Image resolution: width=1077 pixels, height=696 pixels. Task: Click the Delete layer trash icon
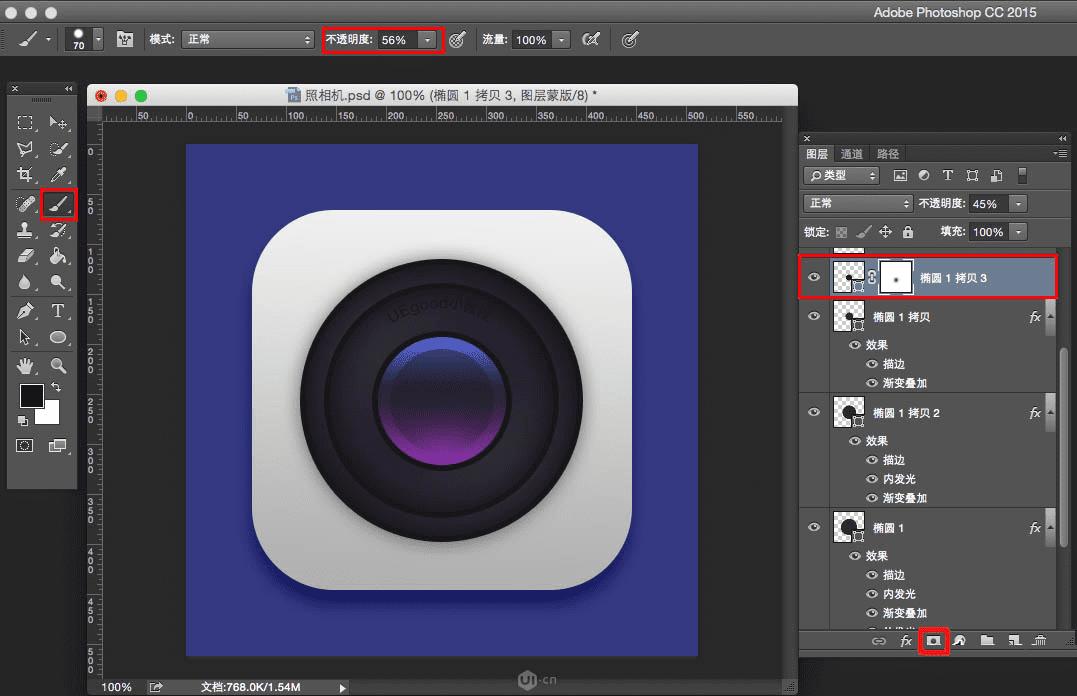1039,640
